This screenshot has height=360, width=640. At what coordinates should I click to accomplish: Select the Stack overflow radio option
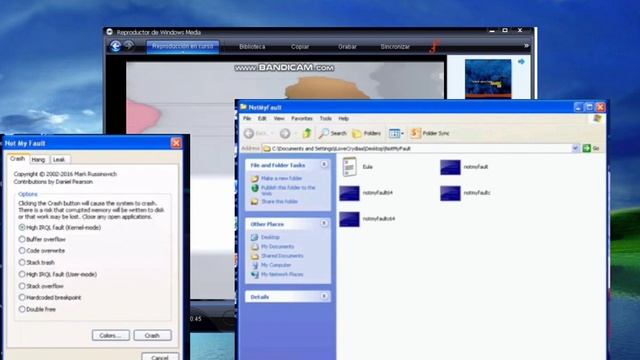tap(22, 286)
